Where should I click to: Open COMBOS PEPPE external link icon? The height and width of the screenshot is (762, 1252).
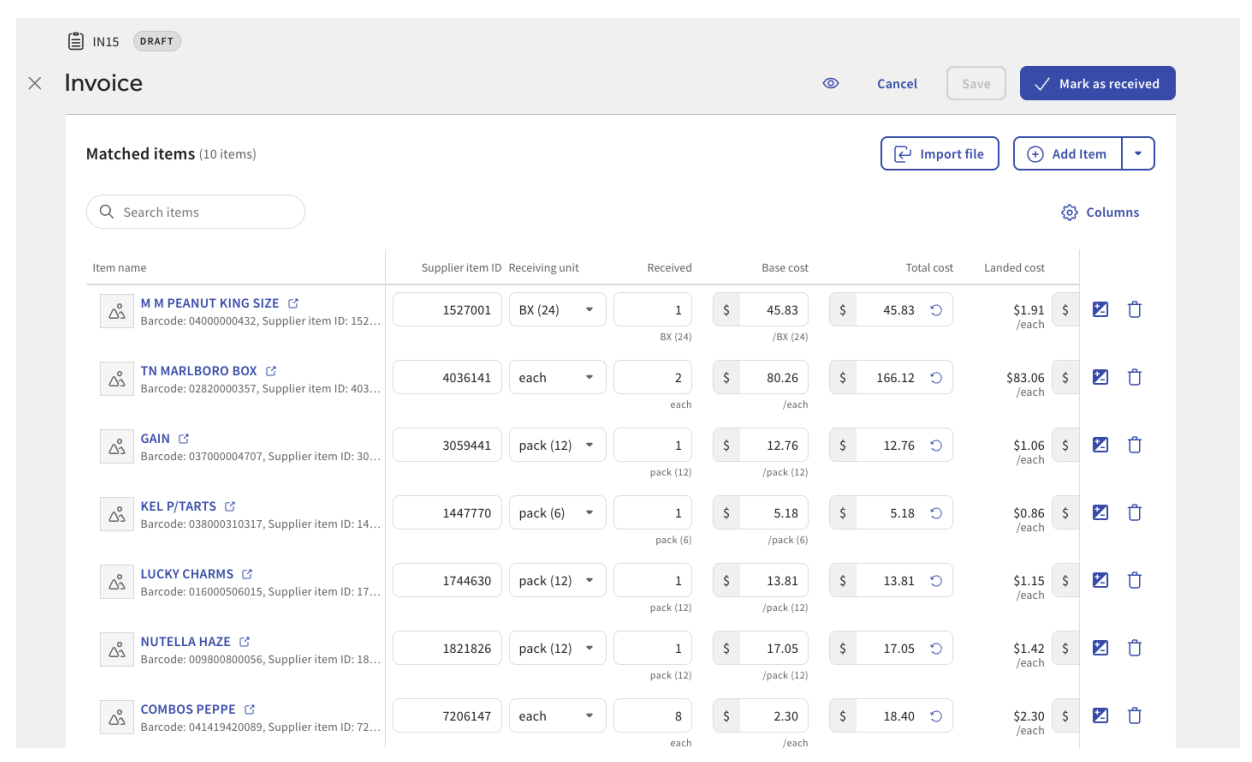click(x=249, y=710)
